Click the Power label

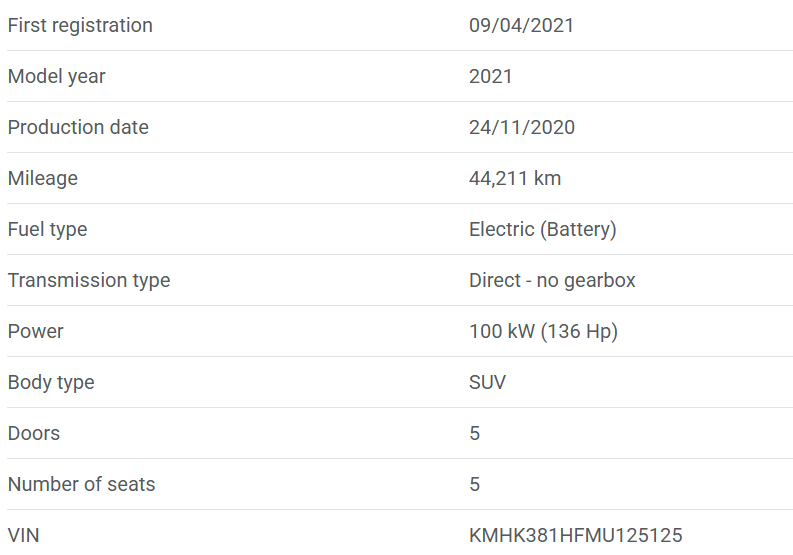pos(35,332)
